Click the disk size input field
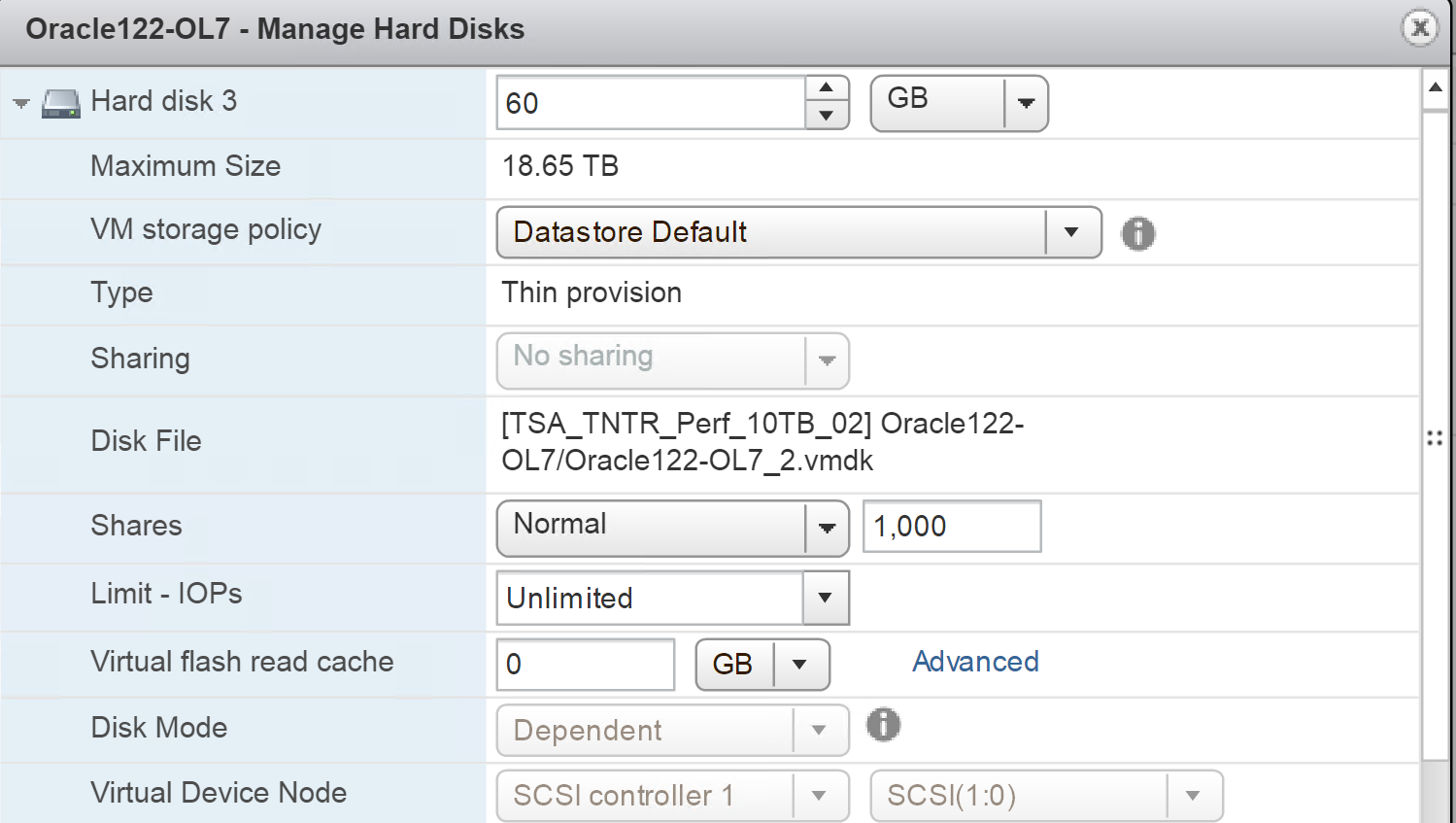Viewport: 1456px width, 823px height. (651, 103)
